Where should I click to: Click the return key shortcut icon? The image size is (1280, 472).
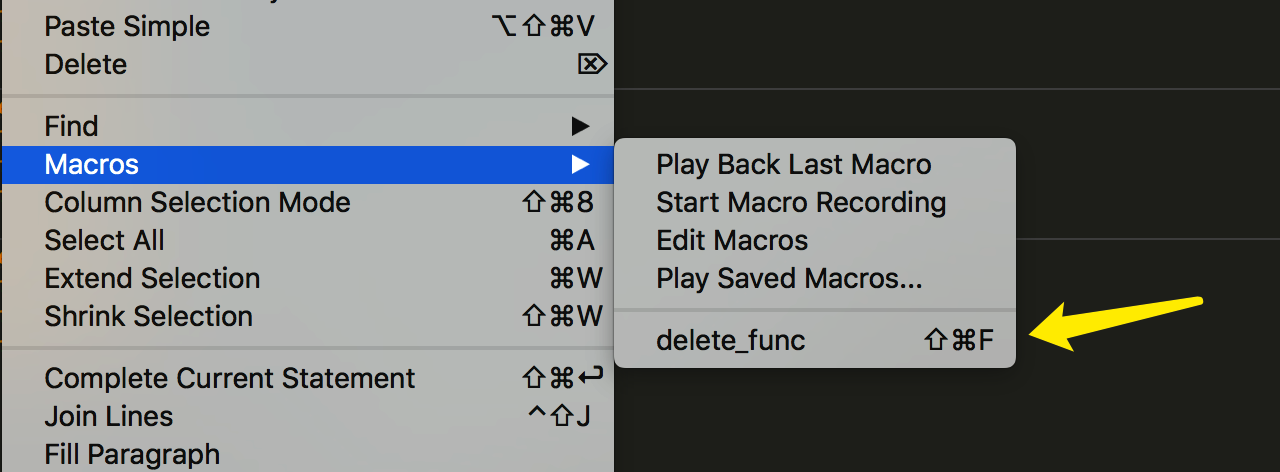(x=591, y=379)
